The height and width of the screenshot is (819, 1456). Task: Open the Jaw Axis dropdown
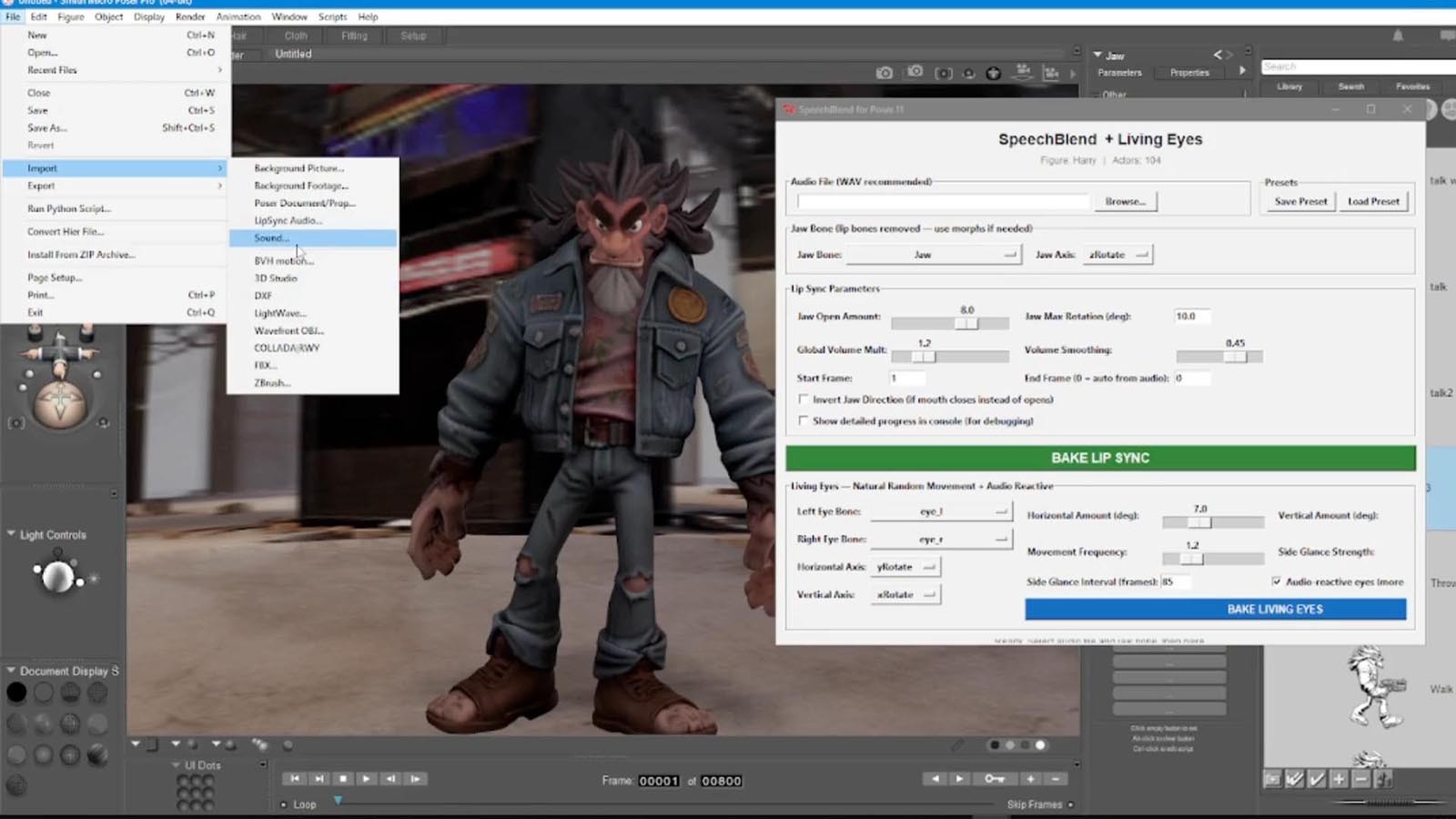(1118, 255)
